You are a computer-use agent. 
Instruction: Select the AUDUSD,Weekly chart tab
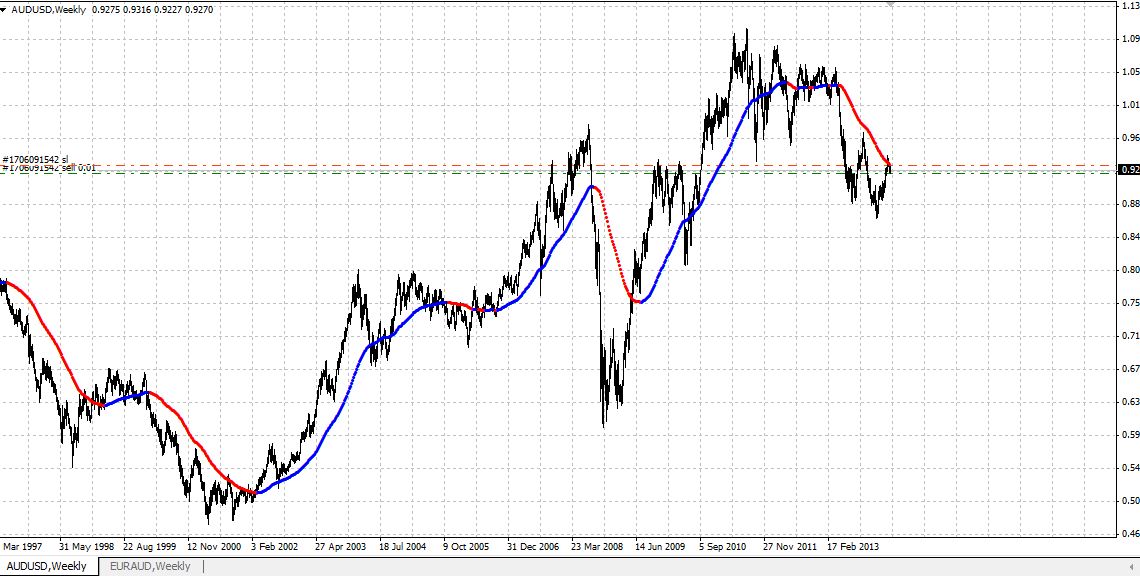coord(47,566)
